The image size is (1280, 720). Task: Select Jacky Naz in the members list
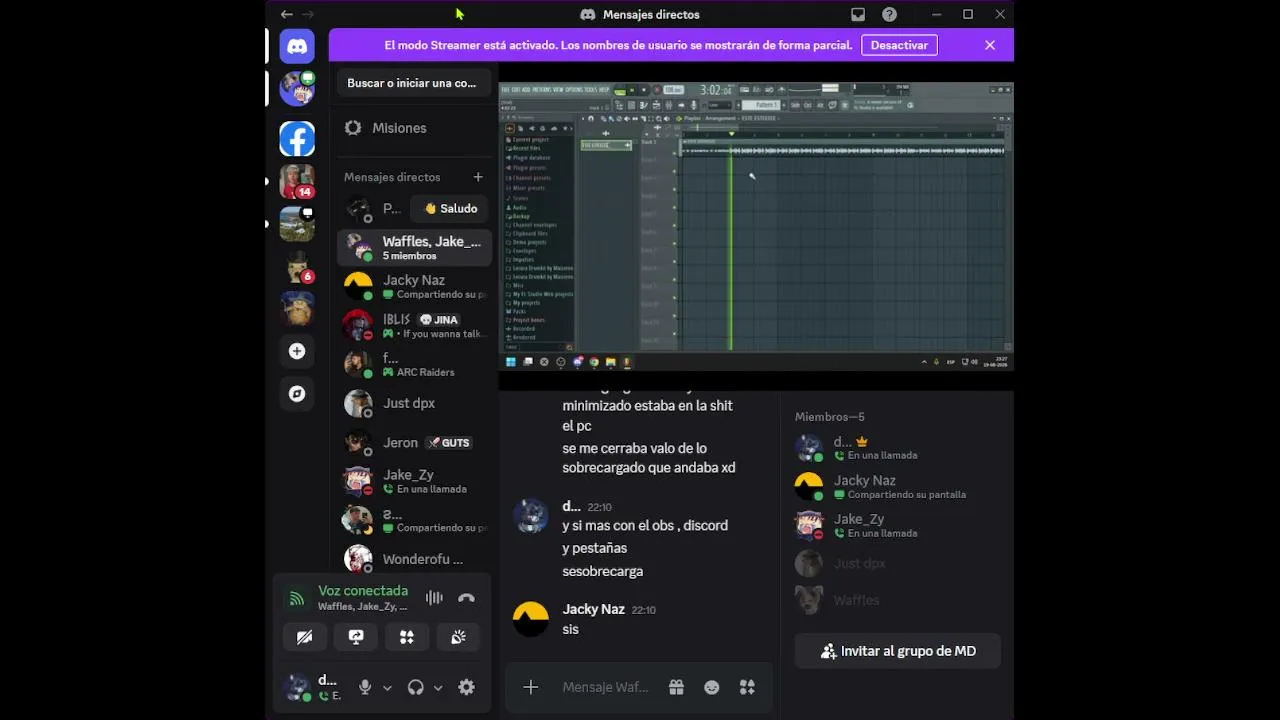898,486
